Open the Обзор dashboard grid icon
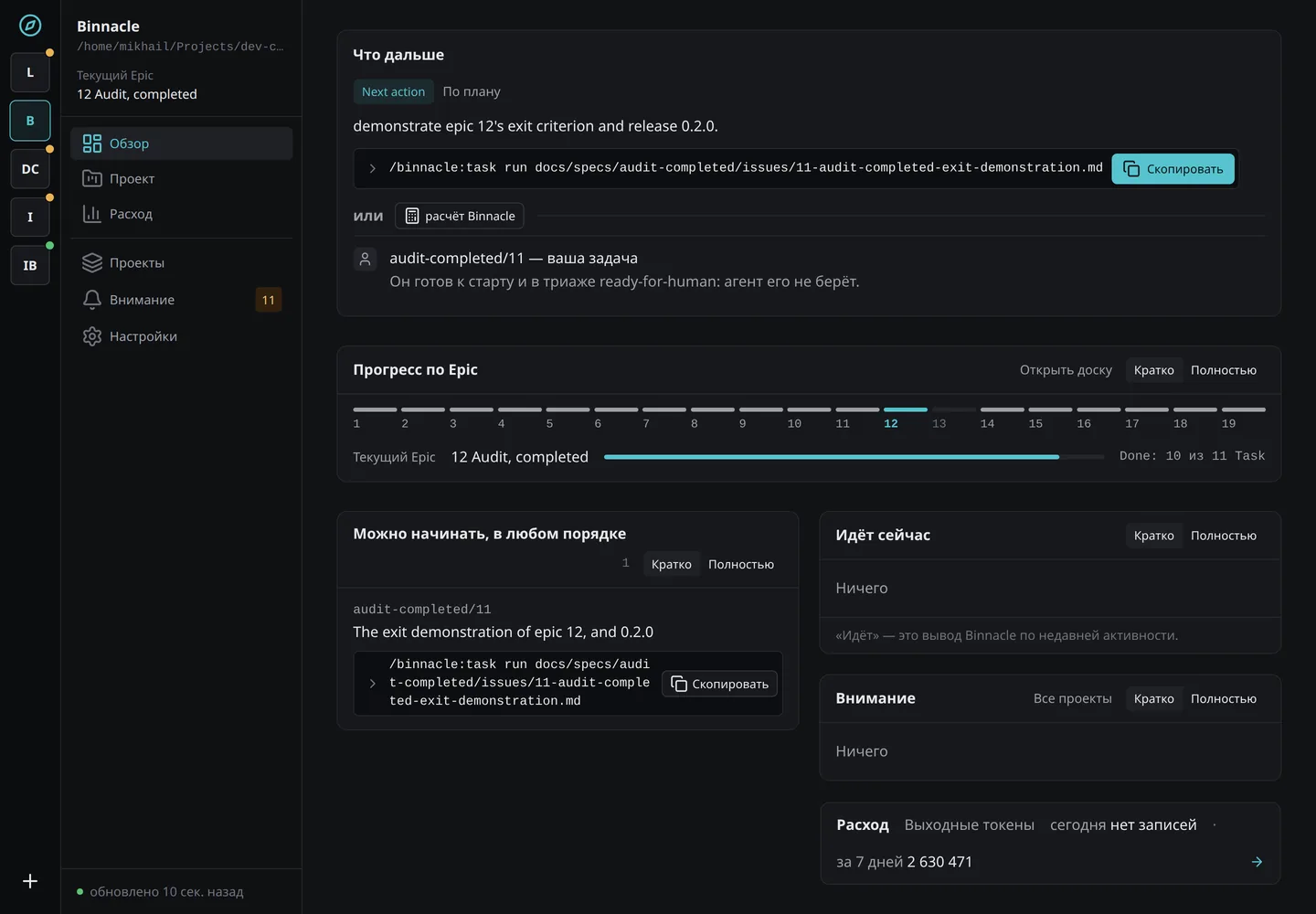Image resolution: width=1316 pixels, height=914 pixels. (92, 143)
